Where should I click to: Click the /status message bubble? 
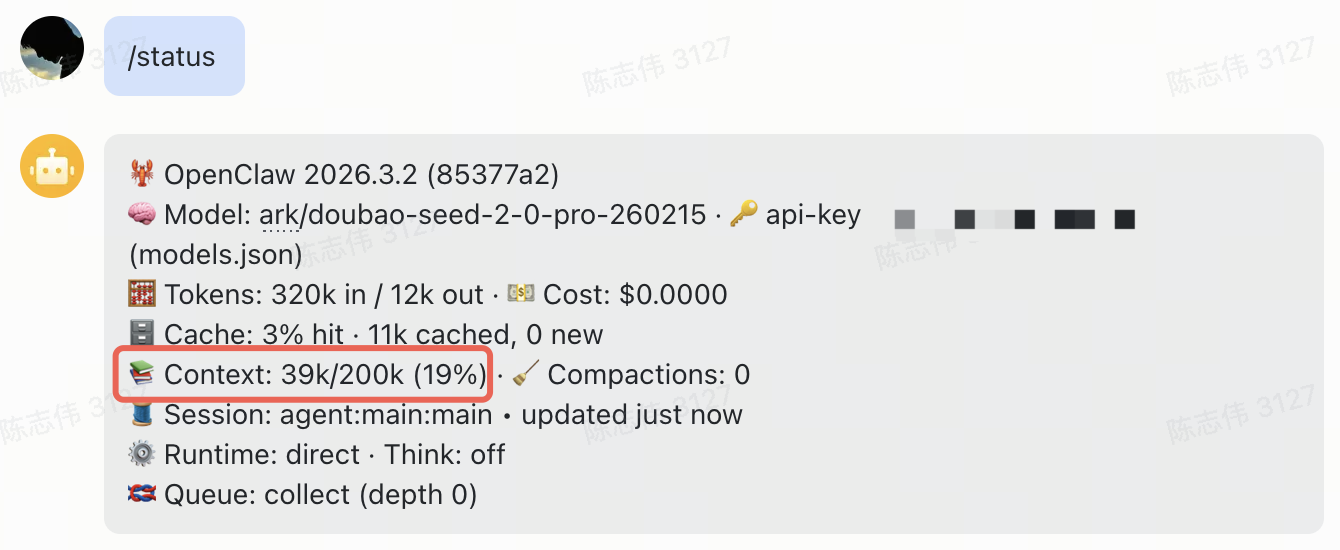point(174,56)
